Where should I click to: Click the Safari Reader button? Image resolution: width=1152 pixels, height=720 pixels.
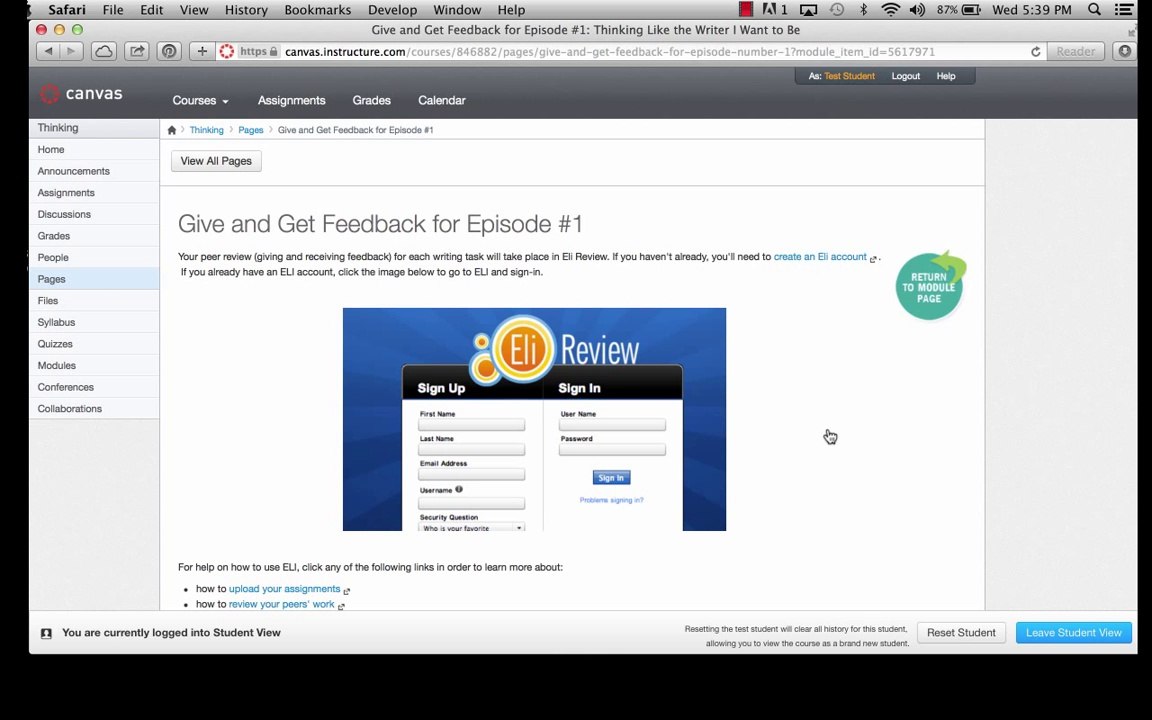point(1076,51)
